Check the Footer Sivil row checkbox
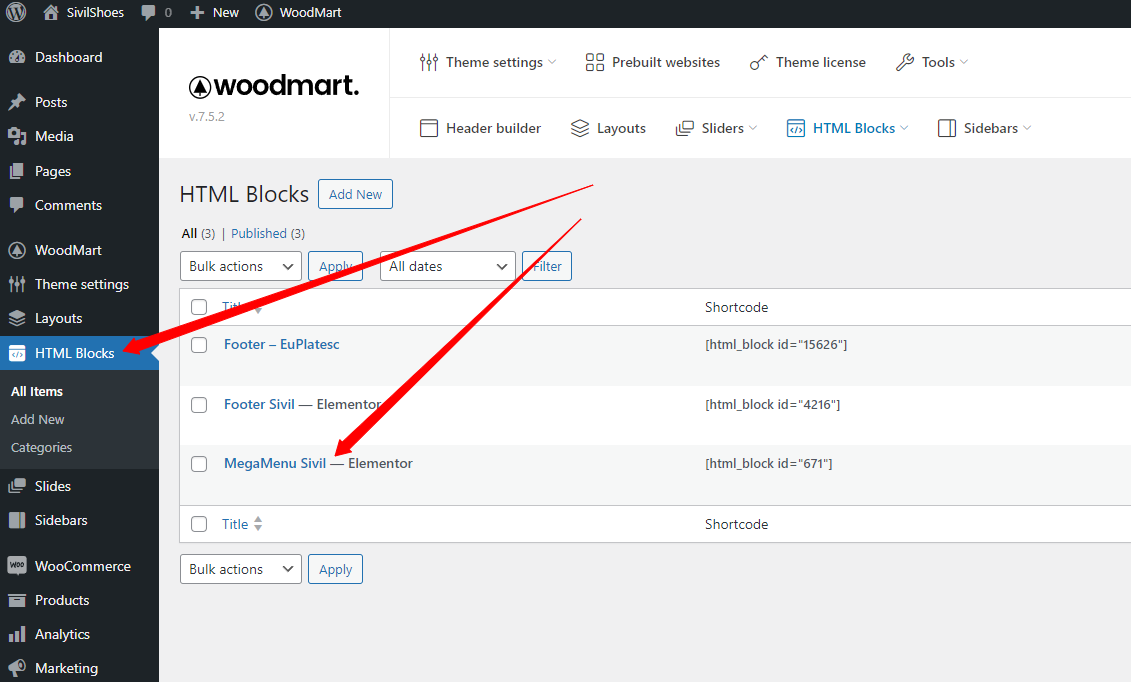This screenshot has width=1131, height=682. (x=199, y=404)
